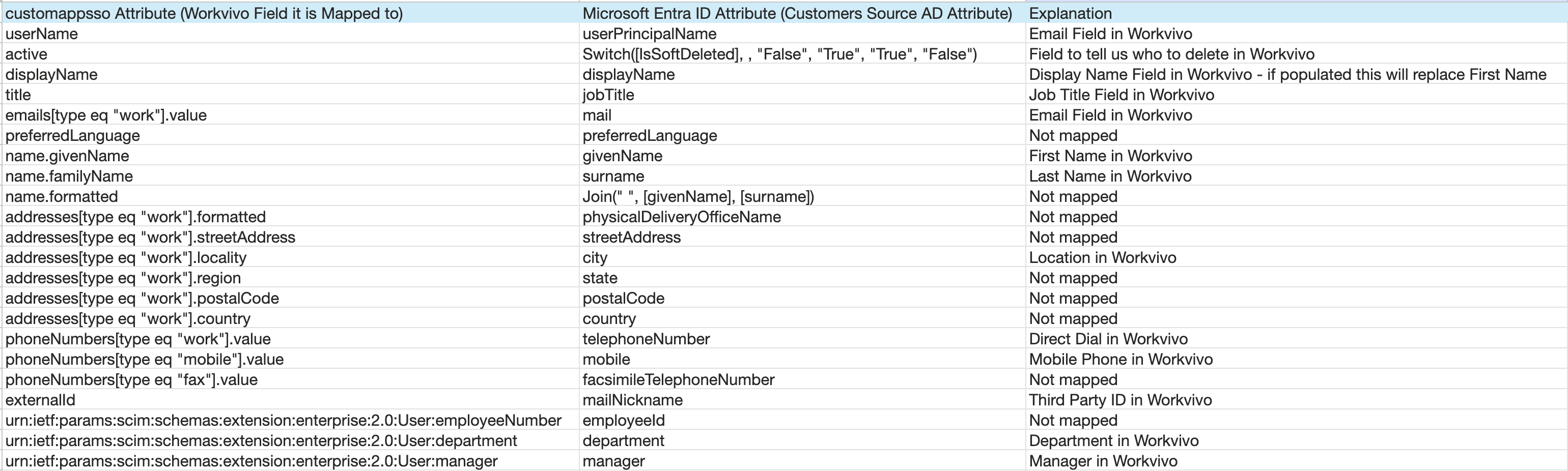Screen dimensions: 1568x471
Task: Click the 'facsimileTelephoneNumber' cell
Action: pos(678,380)
